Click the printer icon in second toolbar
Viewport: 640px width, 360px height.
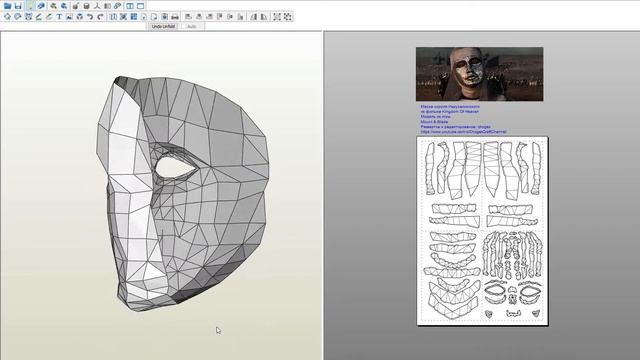coord(175,17)
